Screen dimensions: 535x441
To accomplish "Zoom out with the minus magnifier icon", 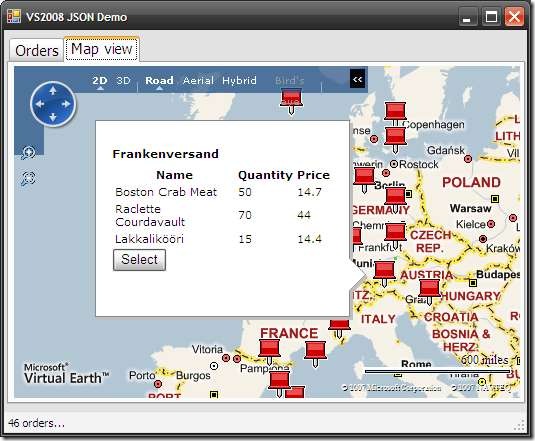I will click(28, 178).
